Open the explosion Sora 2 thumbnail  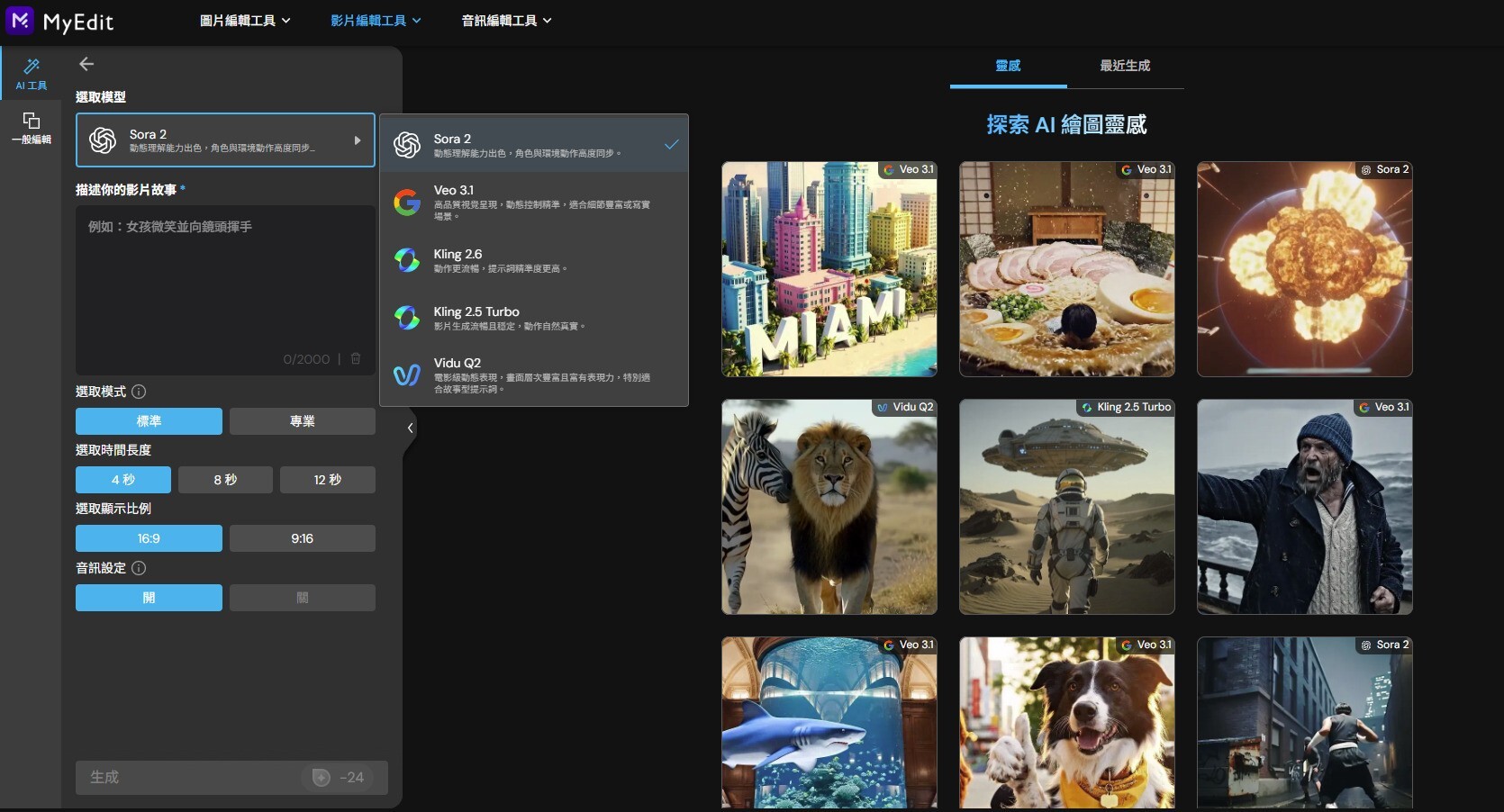point(1305,269)
